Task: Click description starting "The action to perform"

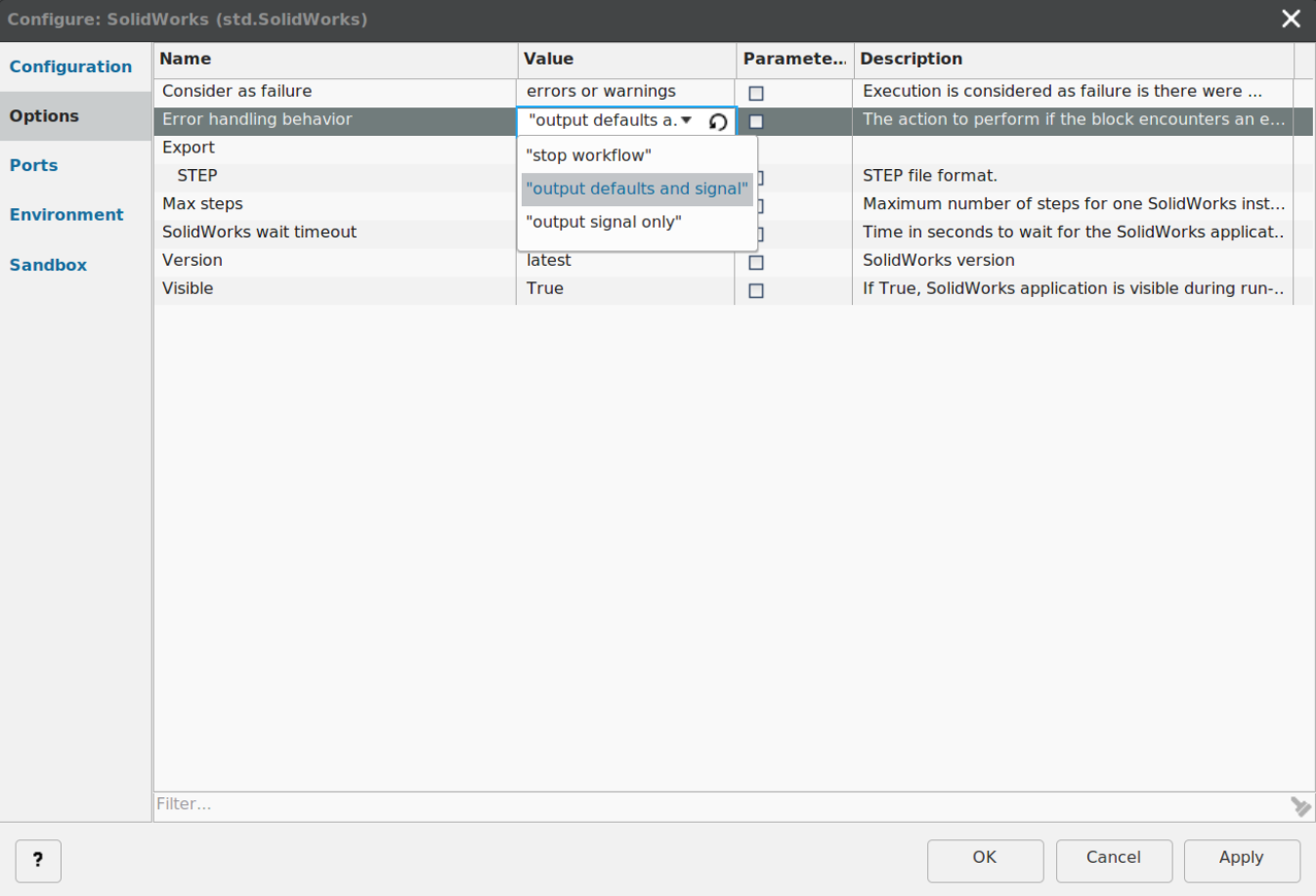Action: (x=1074, y=119)
